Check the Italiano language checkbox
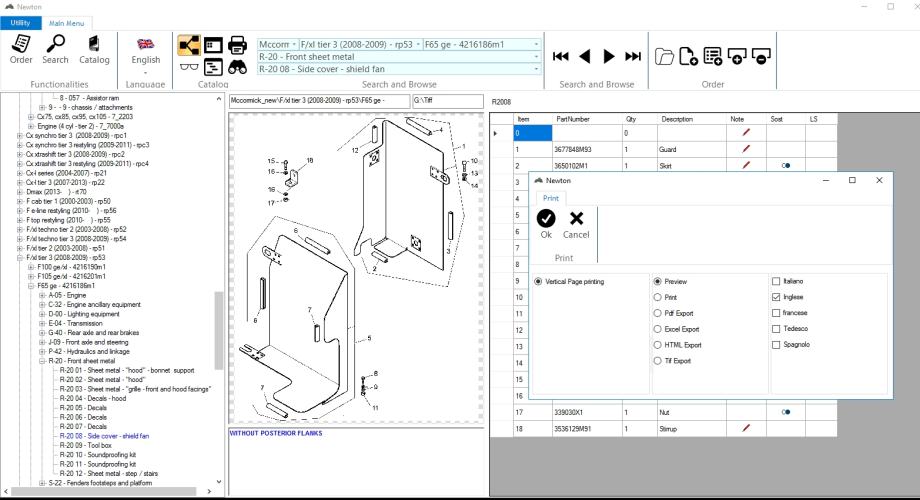Image resolution: width=920 pixels, height=500 pixels. [x=777, y=281]
